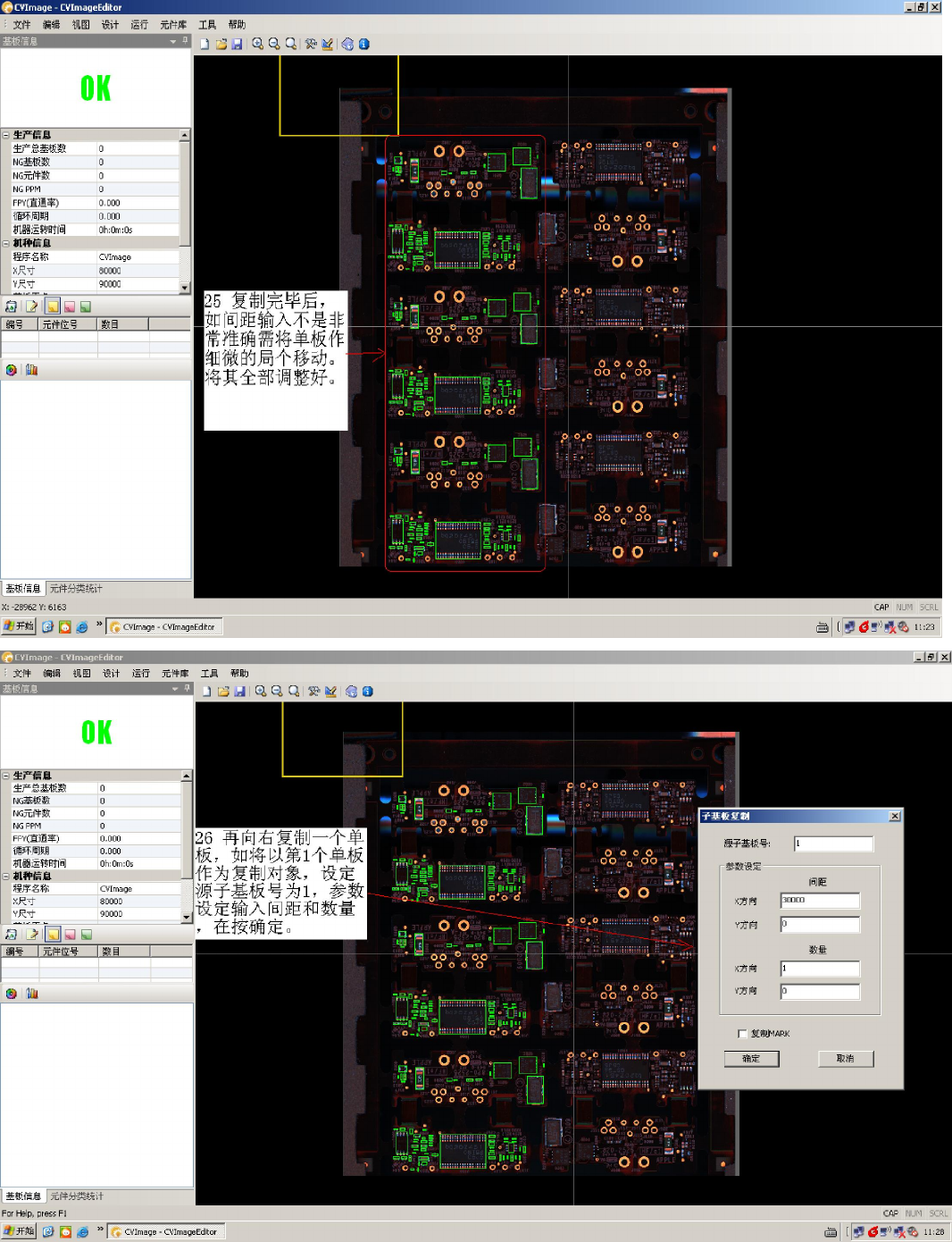Click Zoom out magnifier in upper window toolbar
This screenshot has width=952, height=1242.
click(274, 44)
